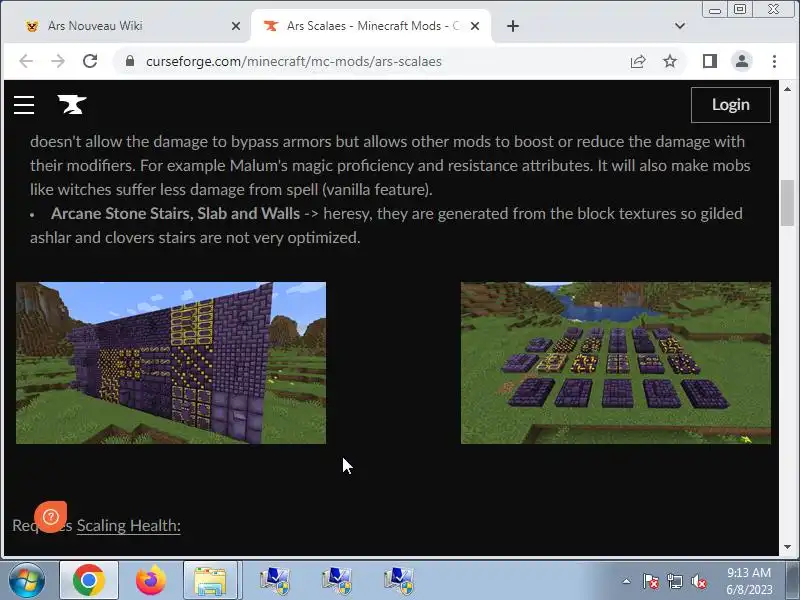Click 'Arcane Stone Stairs, Slab and Walls' text
The height and width of the screenshot is (600, 800).
175,214
